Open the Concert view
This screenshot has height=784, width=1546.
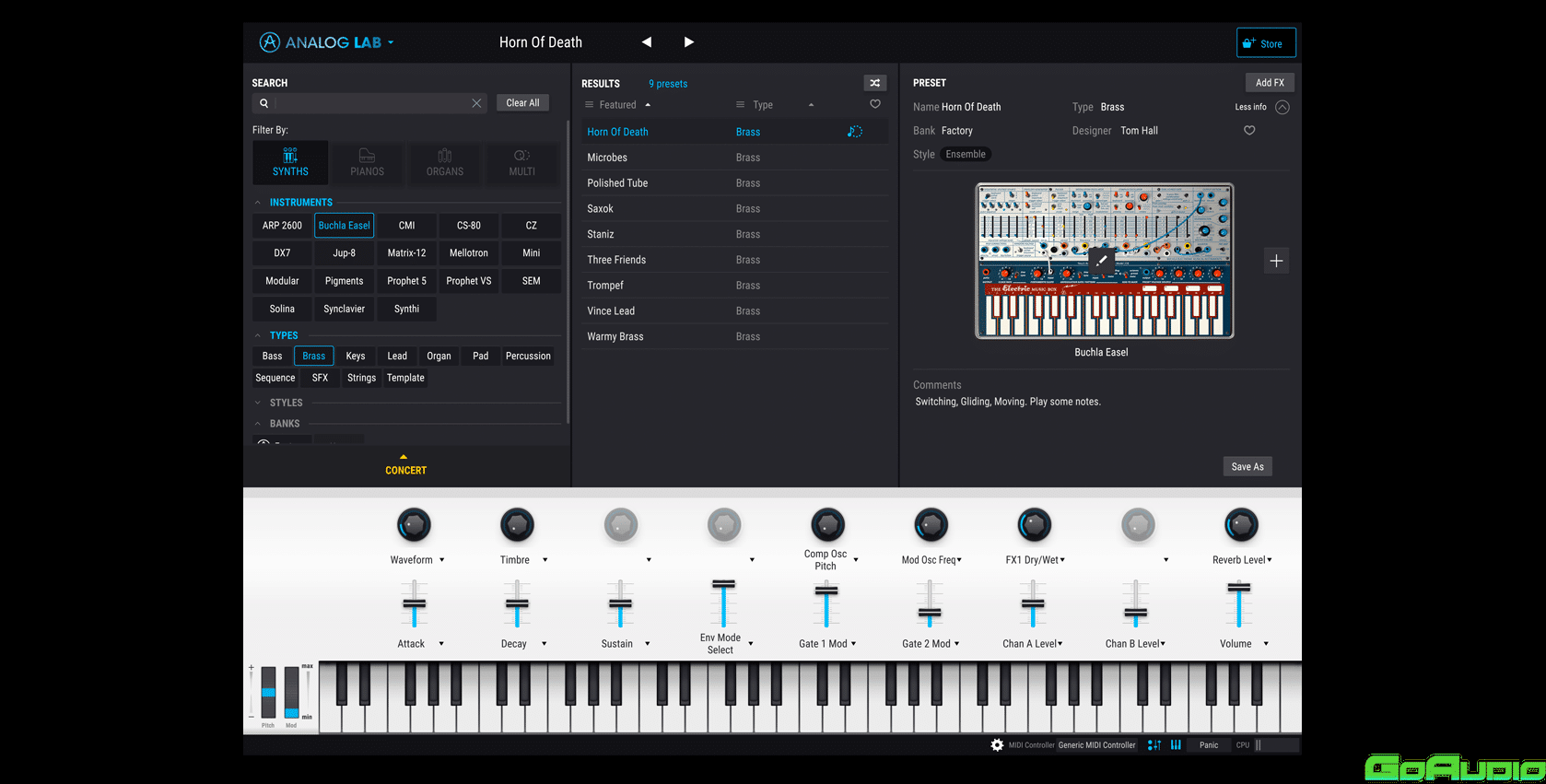point(405,465)
